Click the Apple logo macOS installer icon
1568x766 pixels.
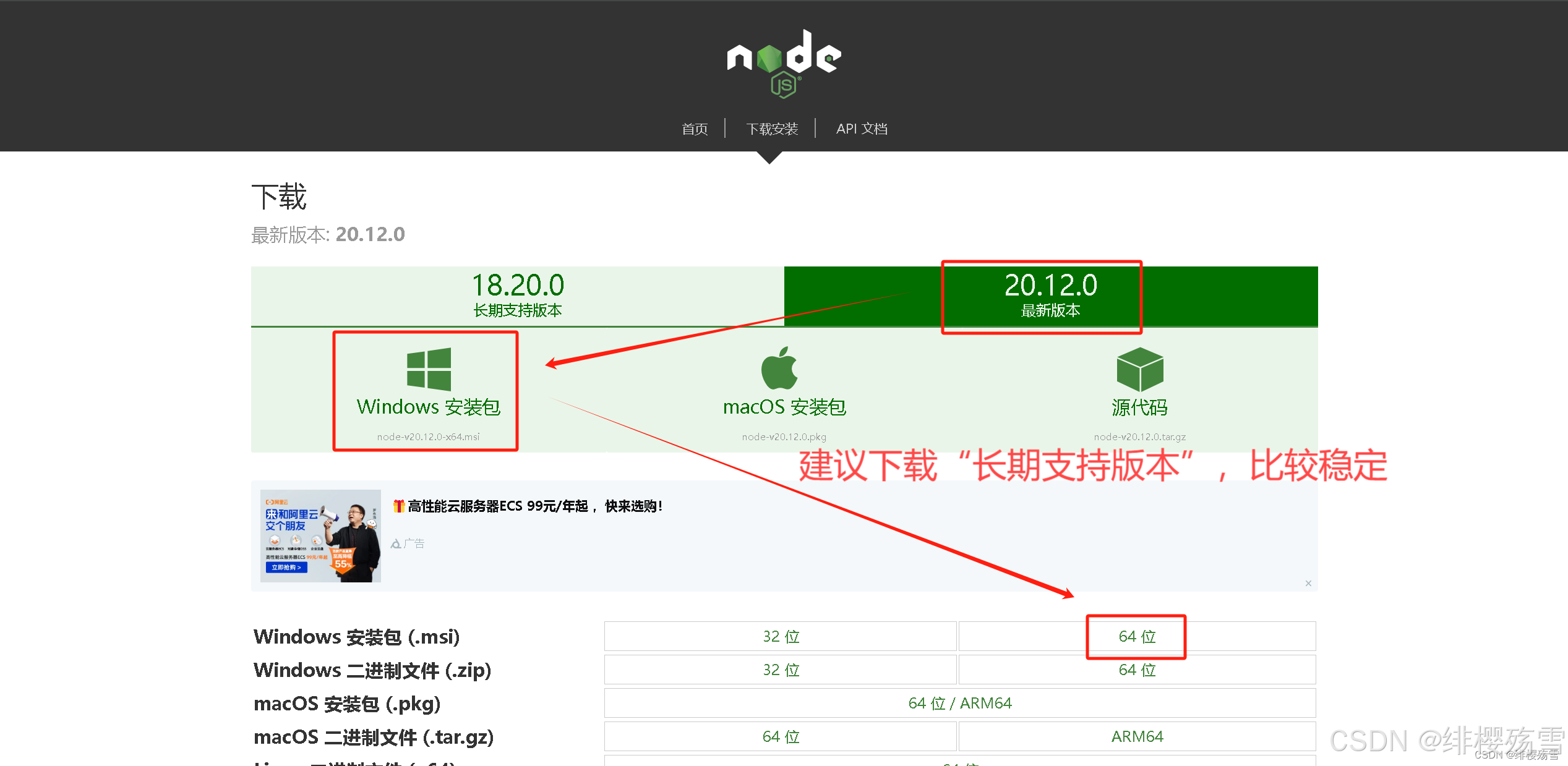coord(779,368)
